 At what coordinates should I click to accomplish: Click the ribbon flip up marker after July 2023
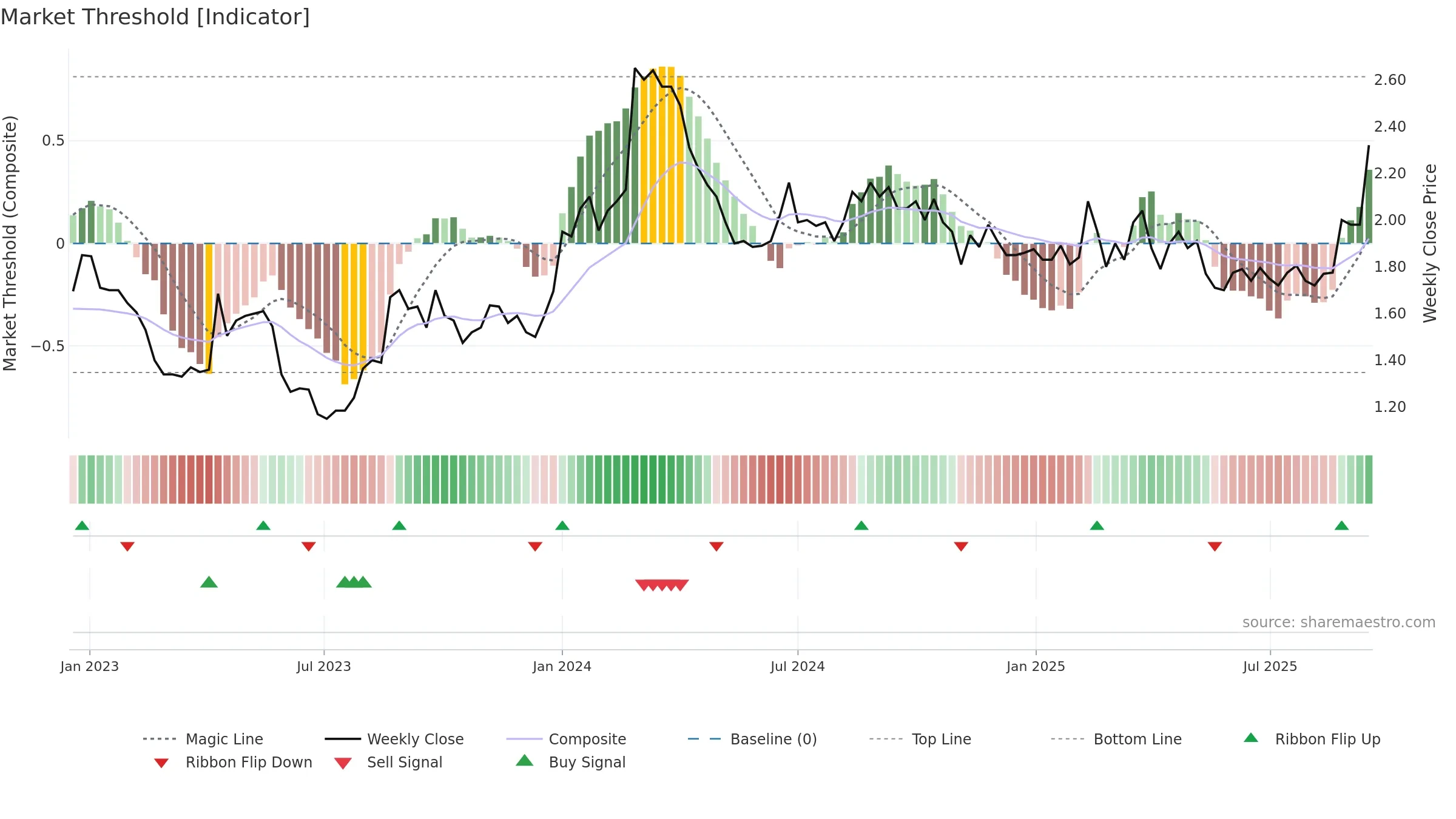pos(399,525)
